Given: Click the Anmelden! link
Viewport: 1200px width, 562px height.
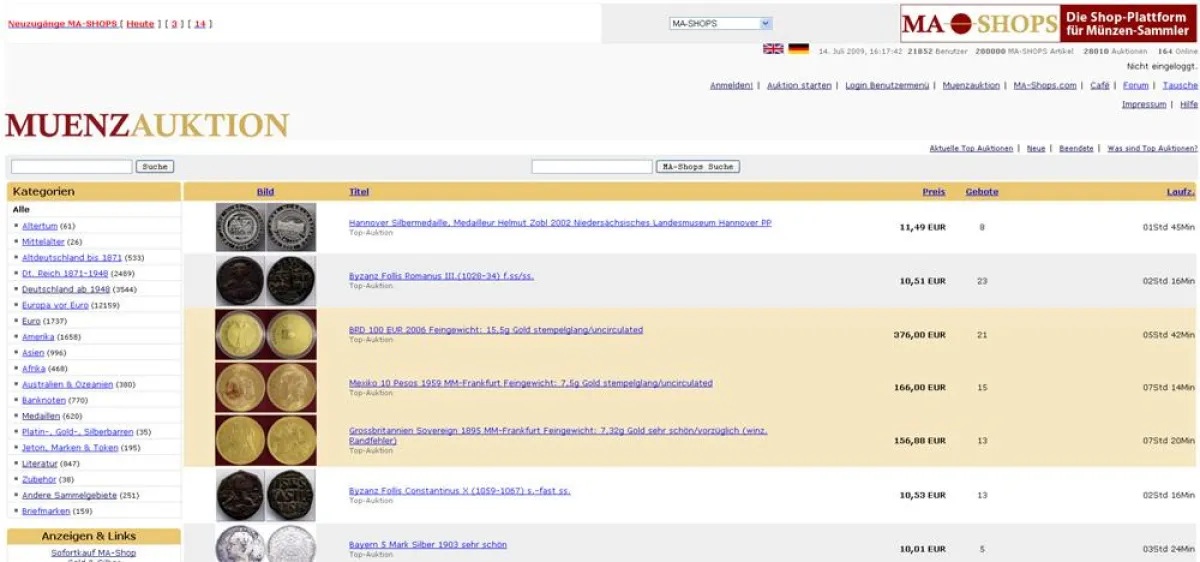Looking at the screenshot, I should (731, 85).
